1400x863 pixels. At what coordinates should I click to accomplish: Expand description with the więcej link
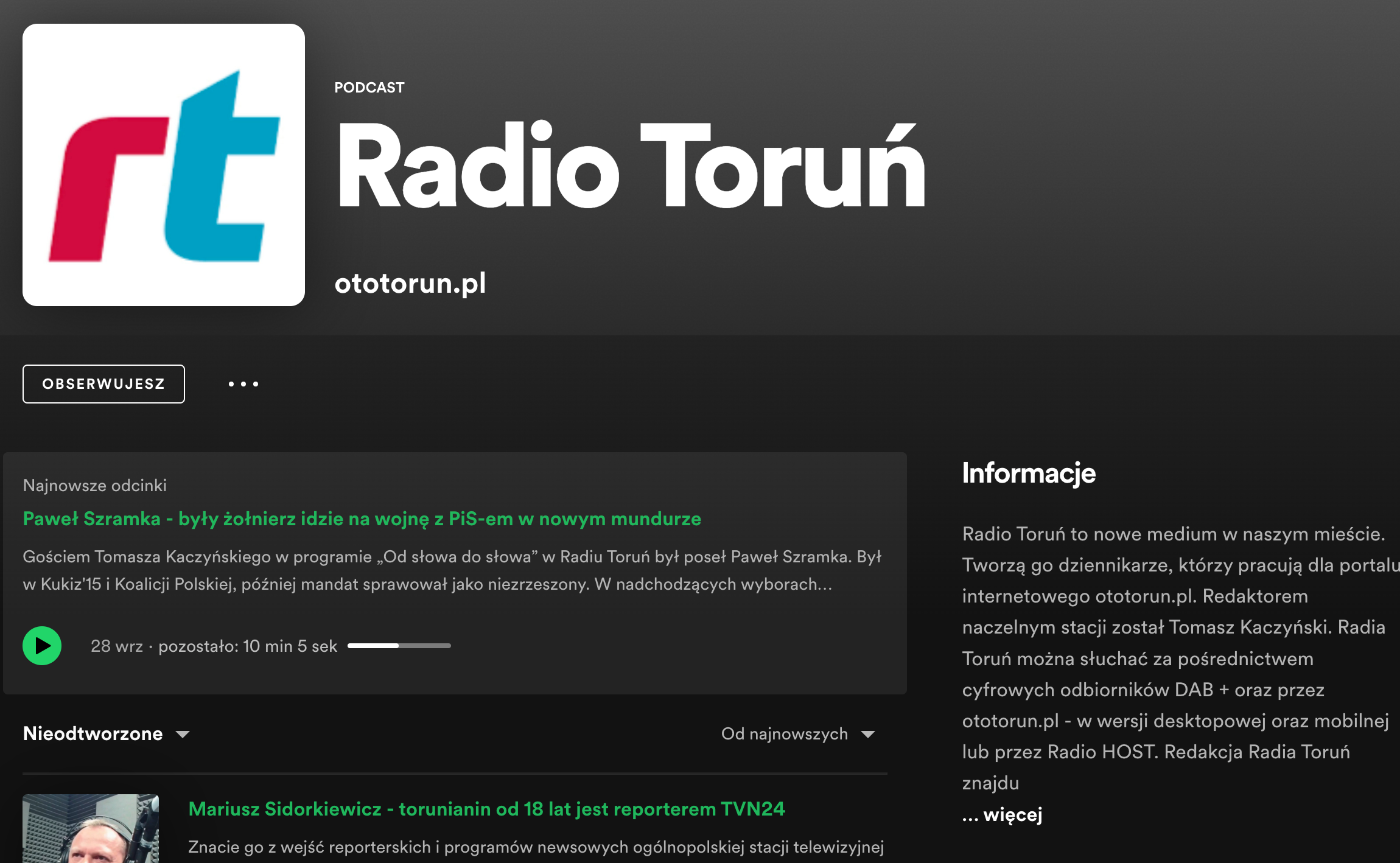(x=1002, y=814)
